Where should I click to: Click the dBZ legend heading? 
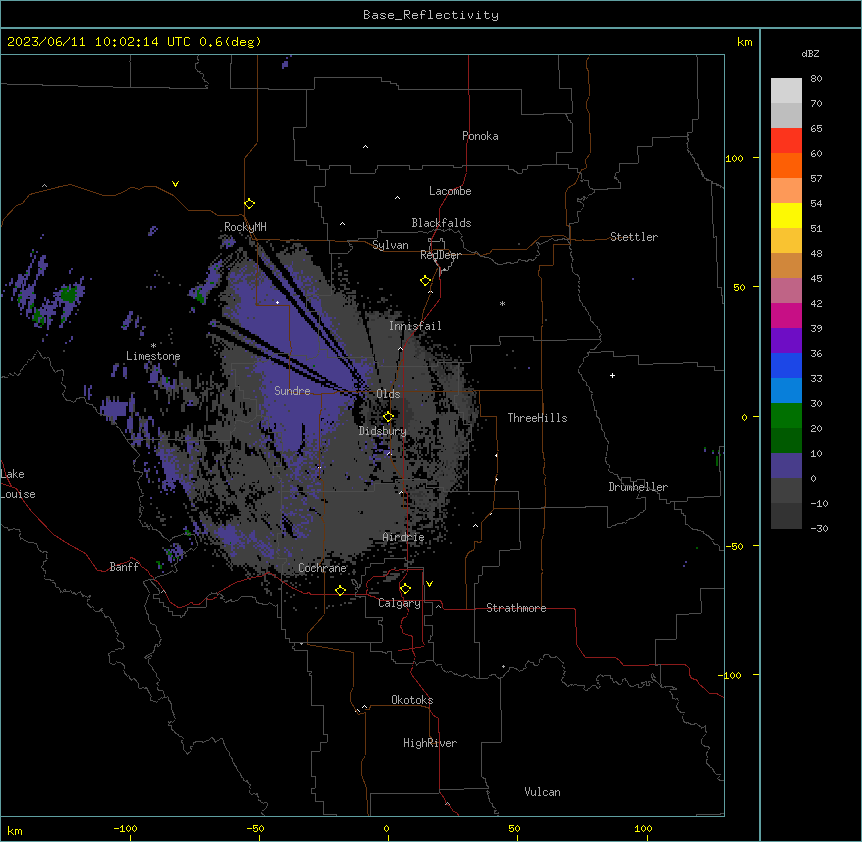point(810,53)
